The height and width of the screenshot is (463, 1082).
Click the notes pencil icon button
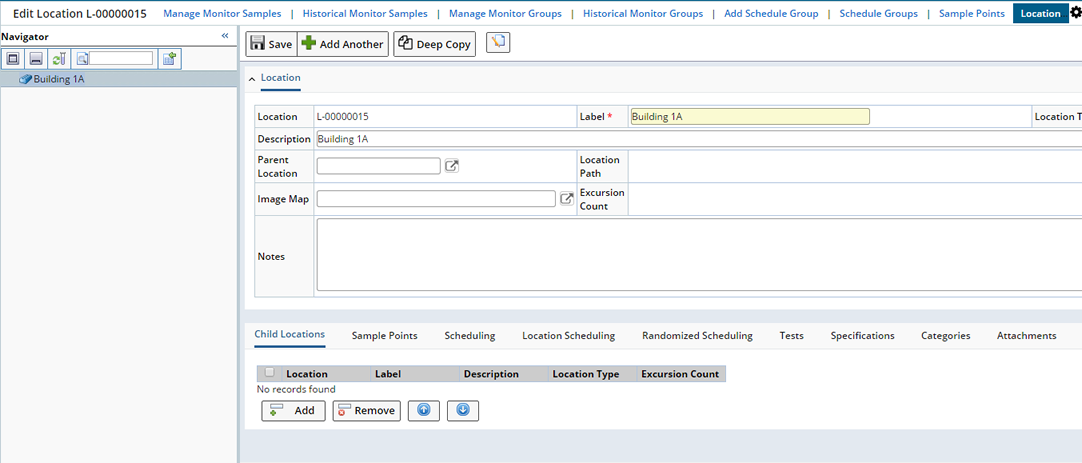(x=498, y=43)
